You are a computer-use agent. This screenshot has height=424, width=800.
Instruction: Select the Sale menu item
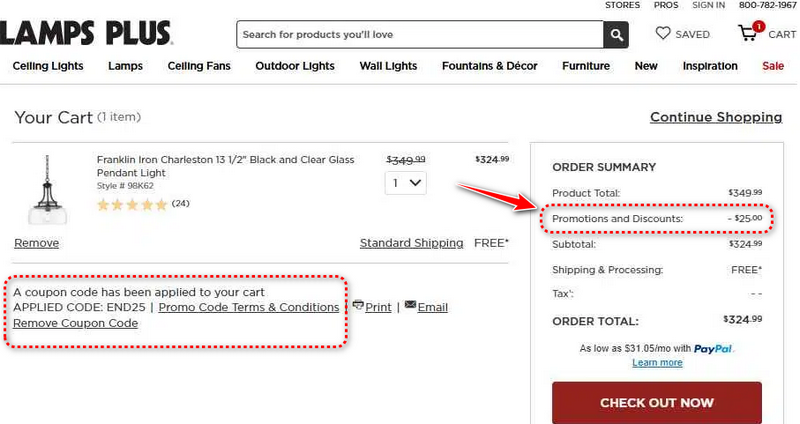(773, 66)
